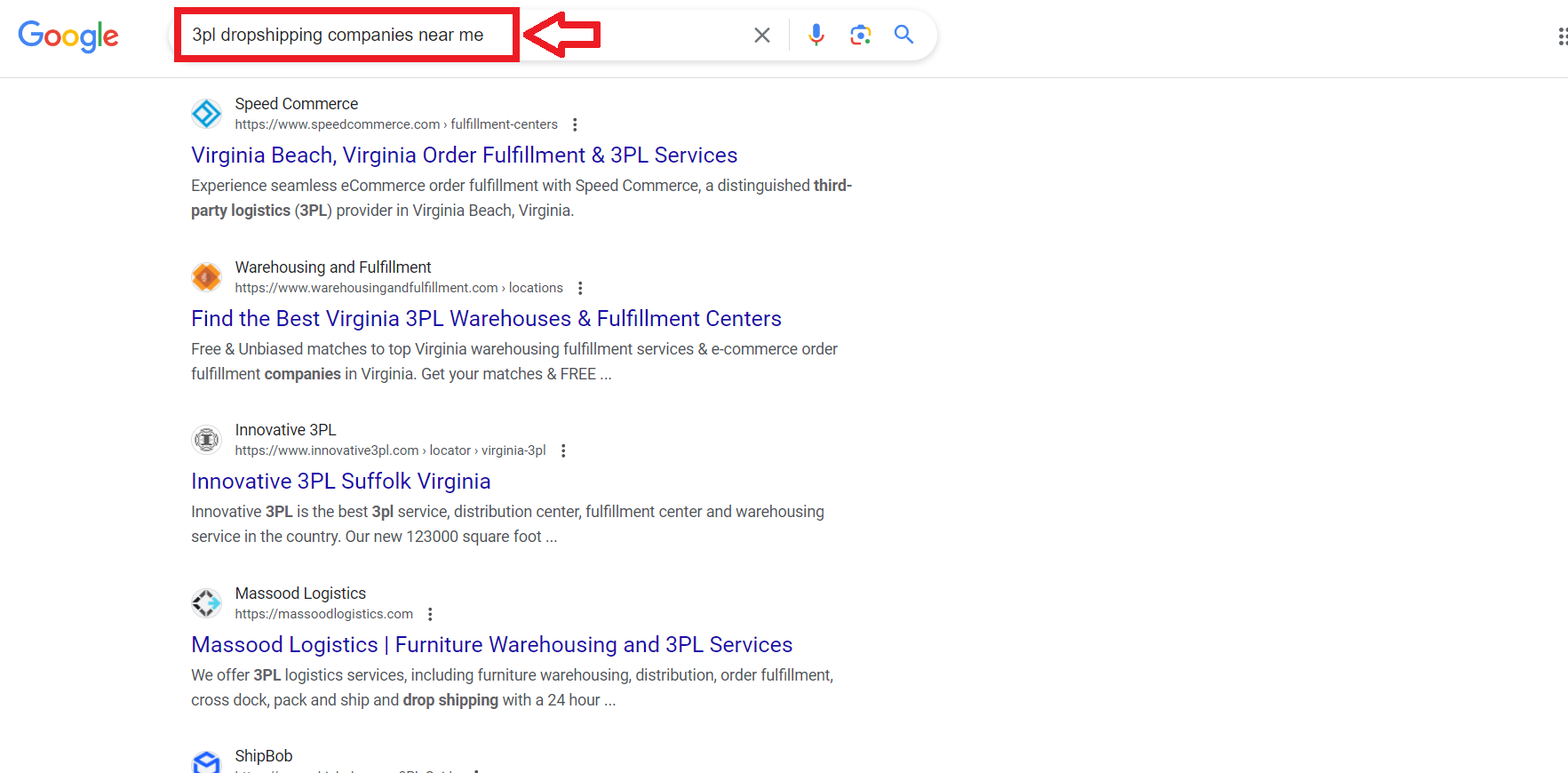
Task: Click the massoodlogistics.com URL
Action: pyautogui.click(x=323, y=614)
